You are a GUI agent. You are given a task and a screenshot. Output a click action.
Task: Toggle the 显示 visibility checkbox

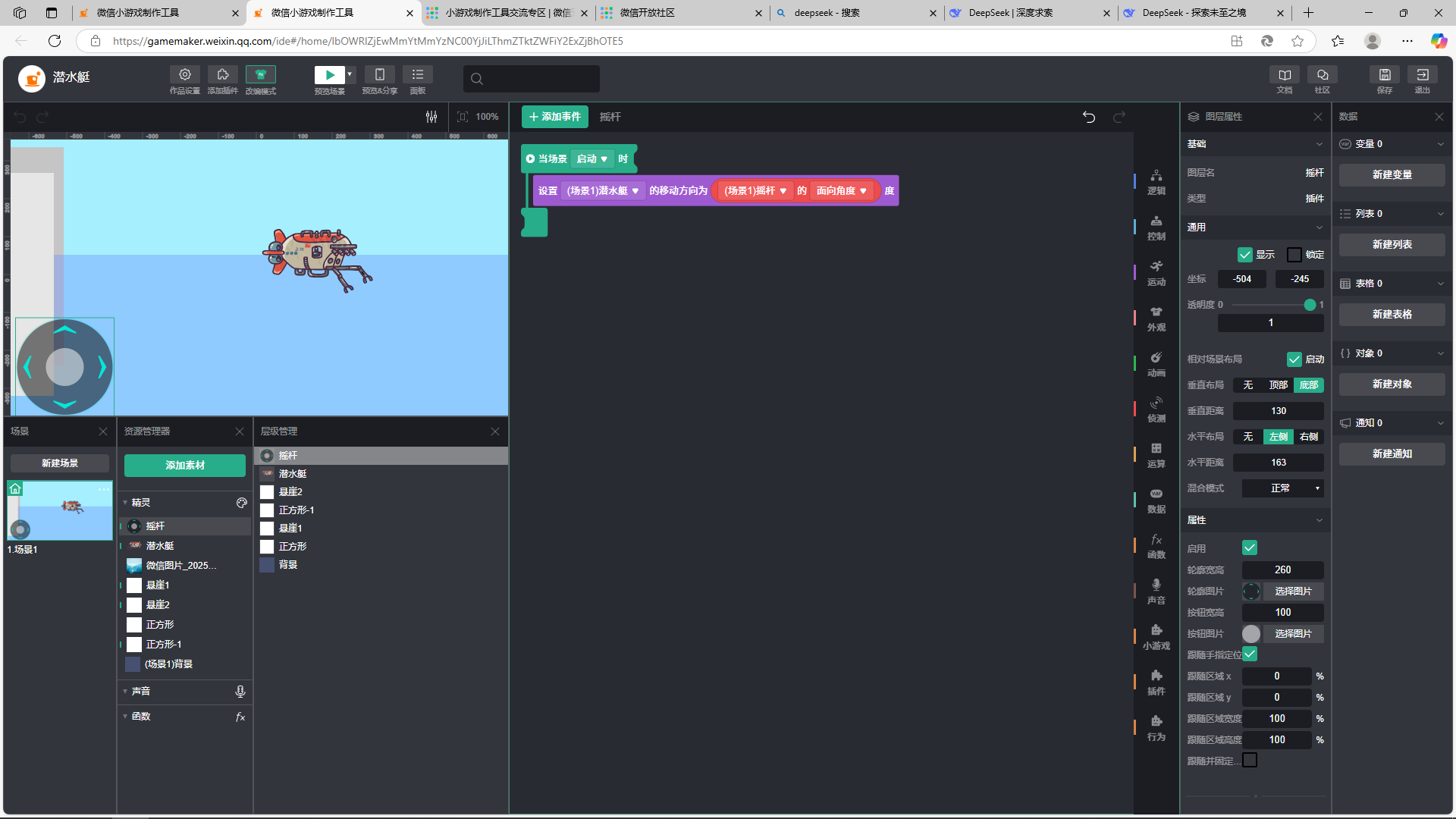point(1244,255)
